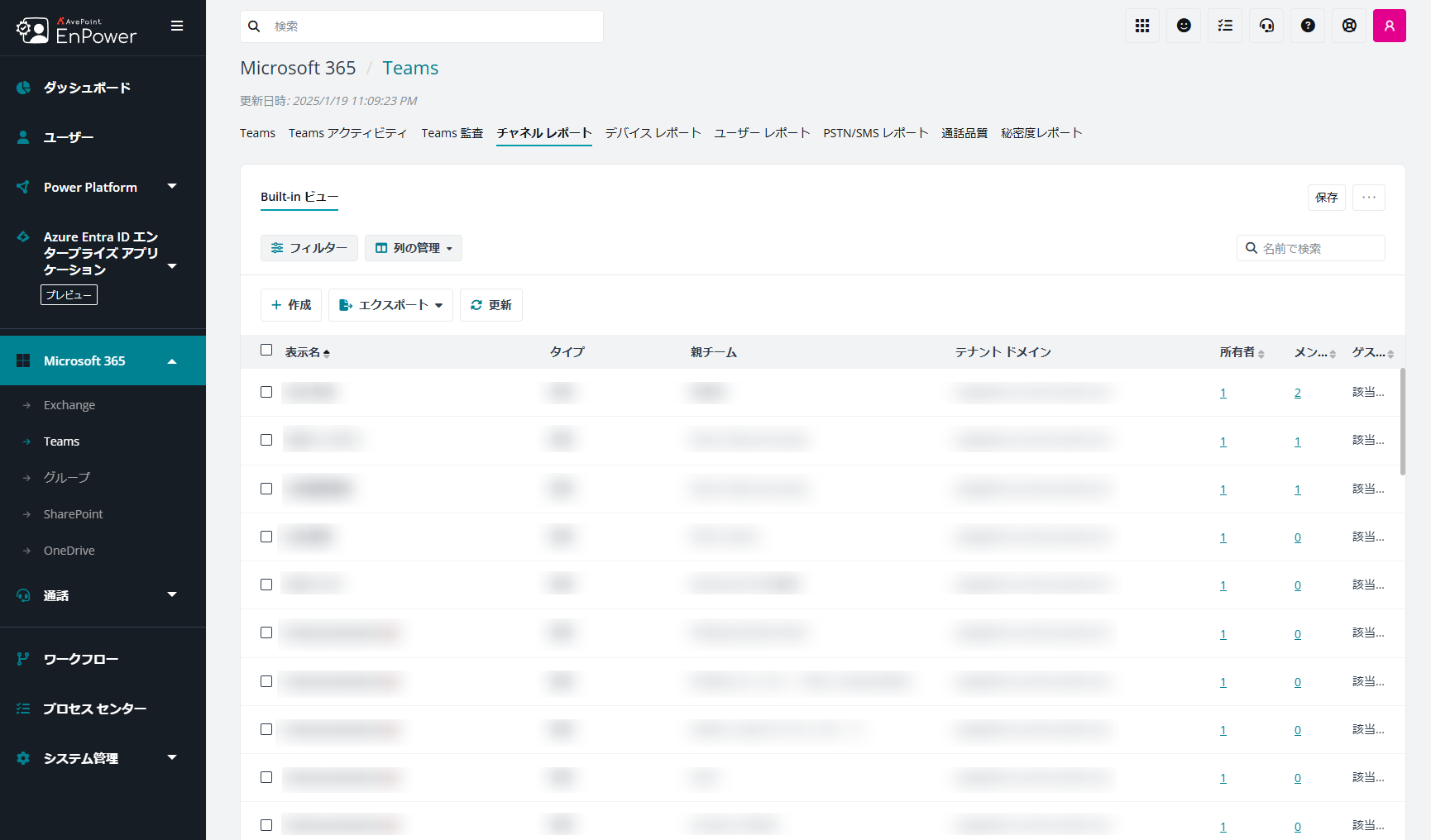
Task: Check the eighth table row checkbox
Action: (x=266, y=729)
